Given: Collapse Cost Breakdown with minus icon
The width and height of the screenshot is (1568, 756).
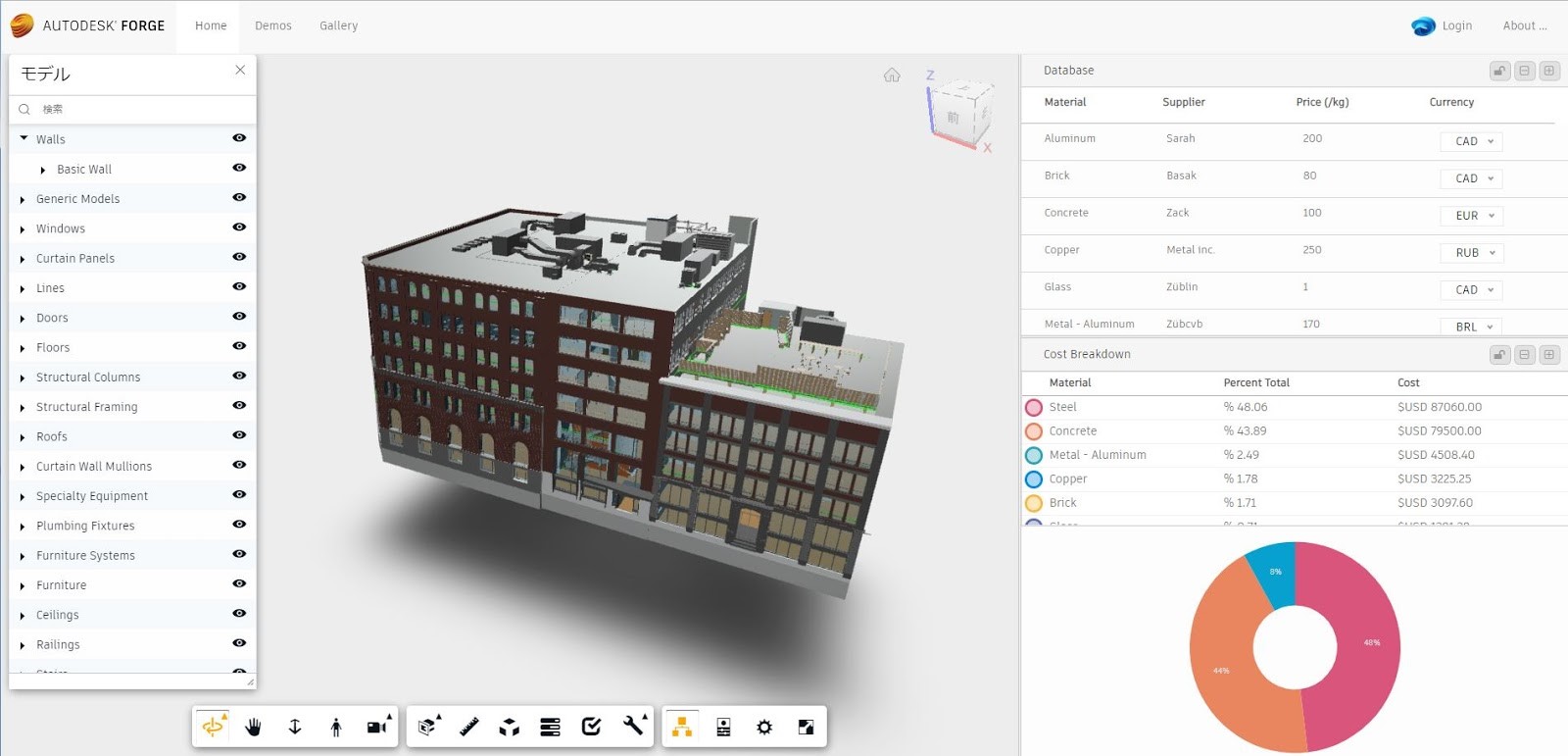Looking at the screenshot, I should [1525, 355].
